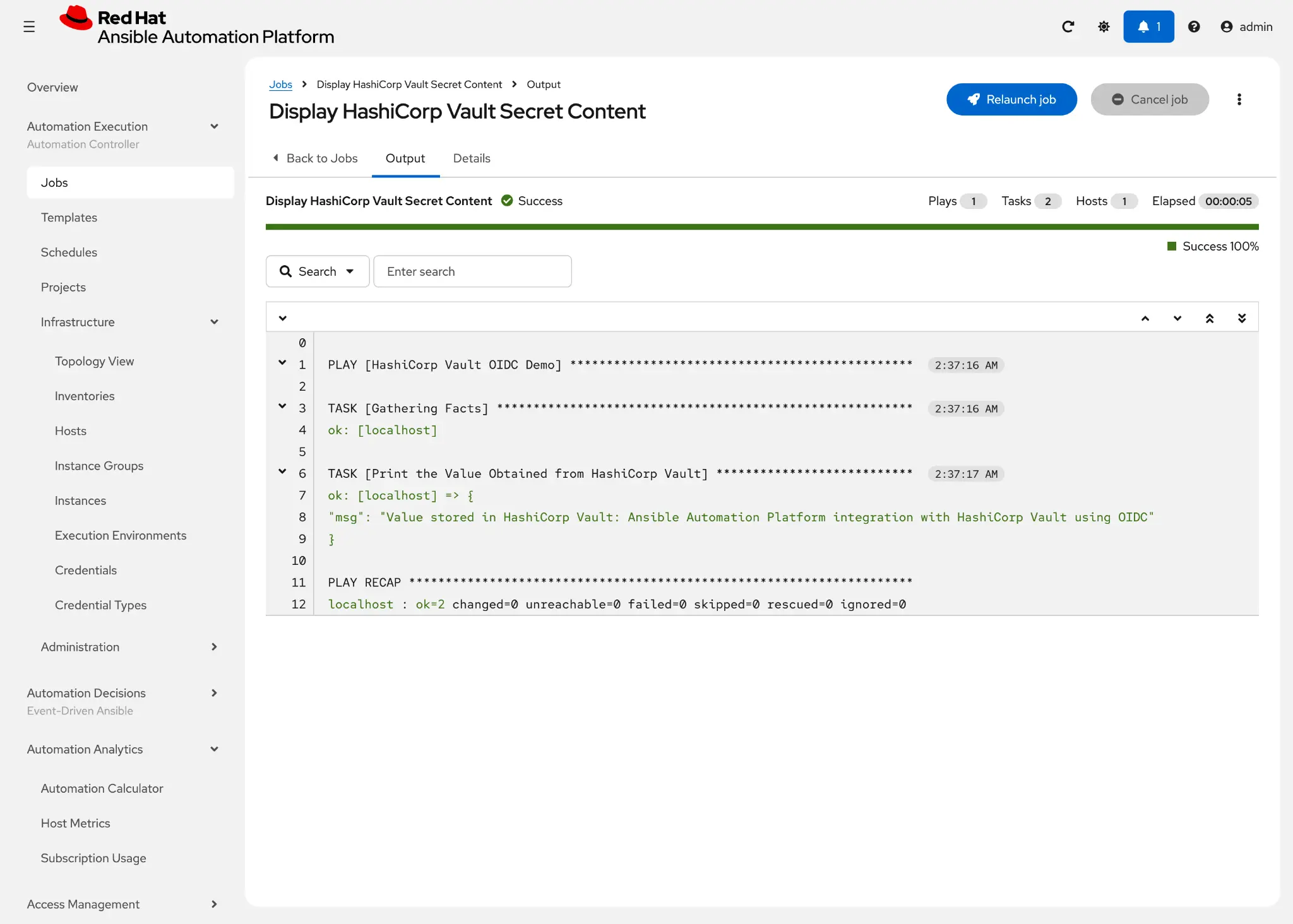Open Templates in the sidebar
1293x924 pixels.
coord(69,217)
